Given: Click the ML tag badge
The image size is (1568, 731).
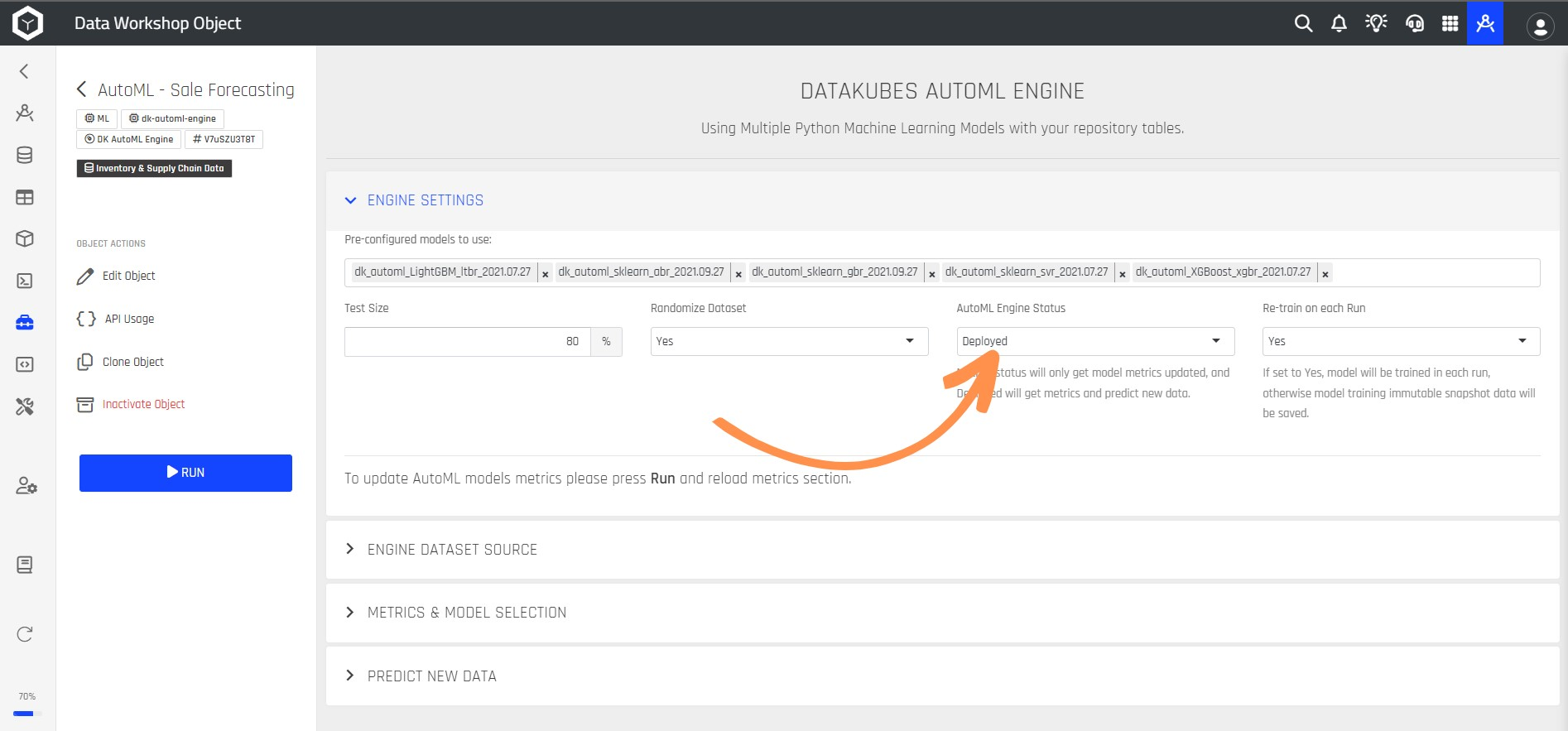Looking at the screenshot, I should coord(97,118).
